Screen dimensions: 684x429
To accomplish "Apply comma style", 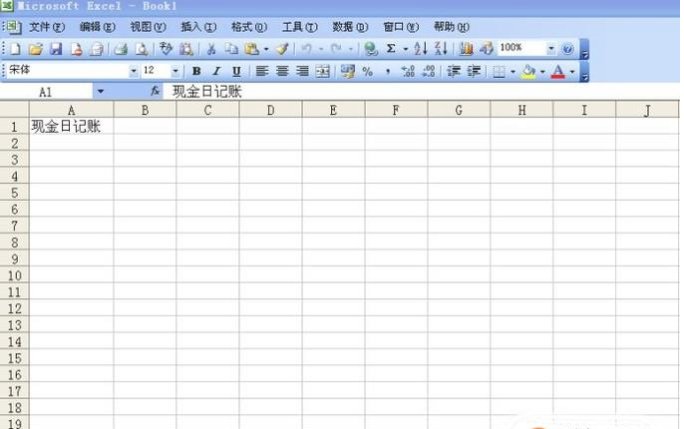I will [x=388, y=71].
